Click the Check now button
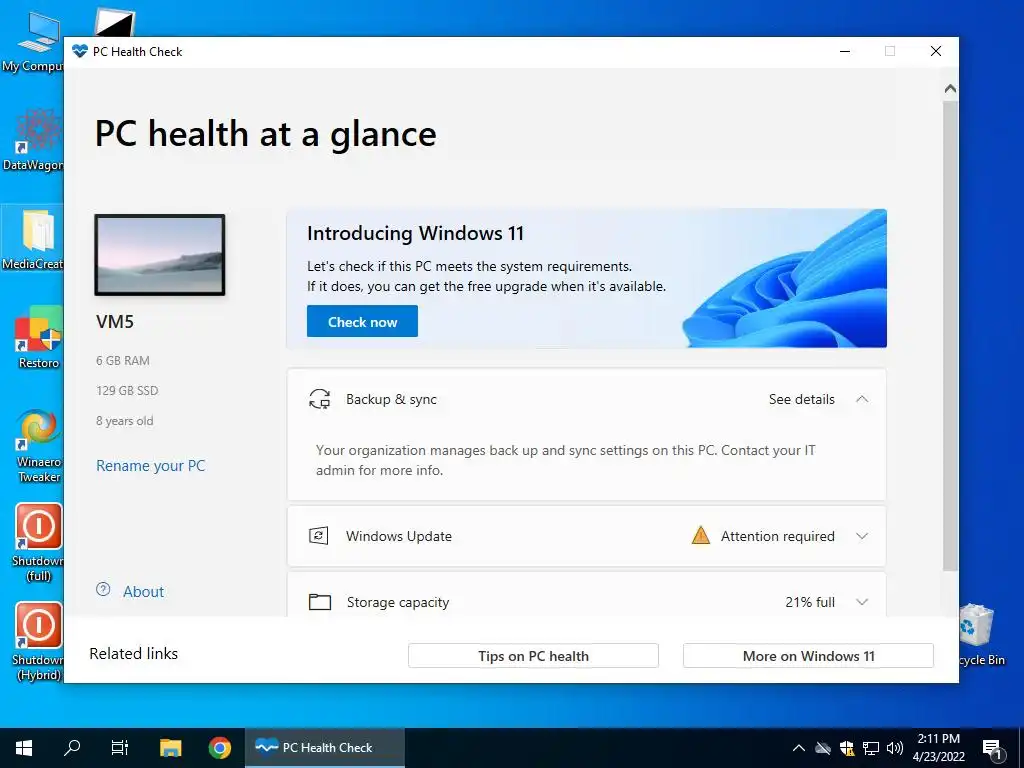Image resolution: width=1024 pixels, height=768 pixels. [x=362, y=321]
